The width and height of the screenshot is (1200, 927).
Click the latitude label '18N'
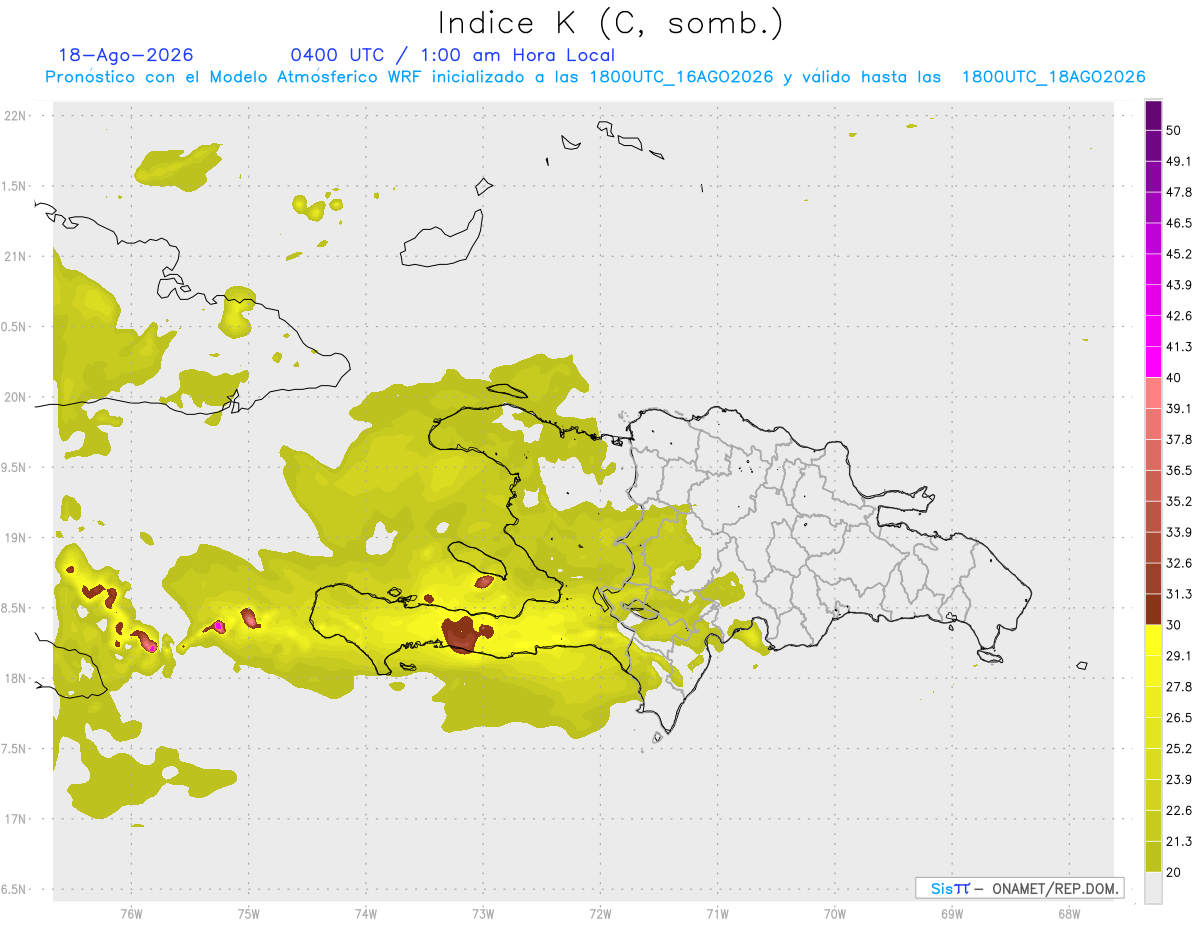(x=16, y=679)
